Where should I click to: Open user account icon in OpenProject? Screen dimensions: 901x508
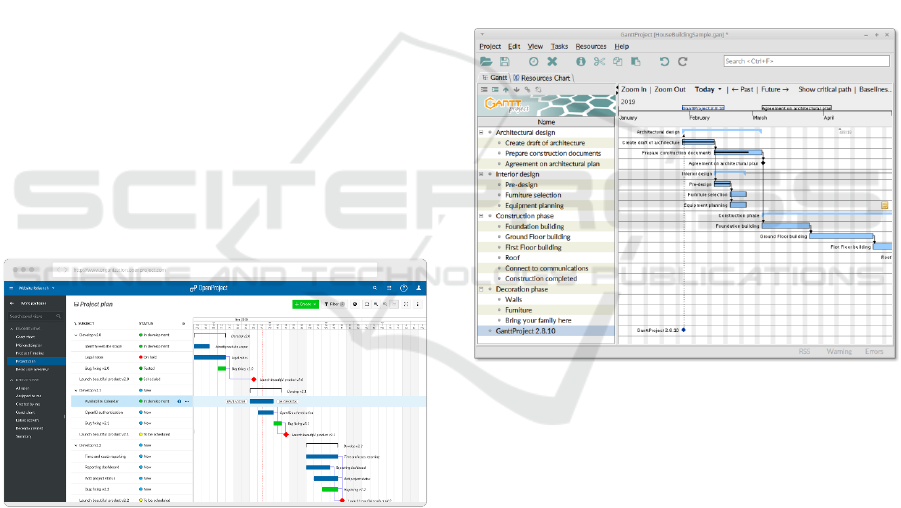click(x=418, y=288)
